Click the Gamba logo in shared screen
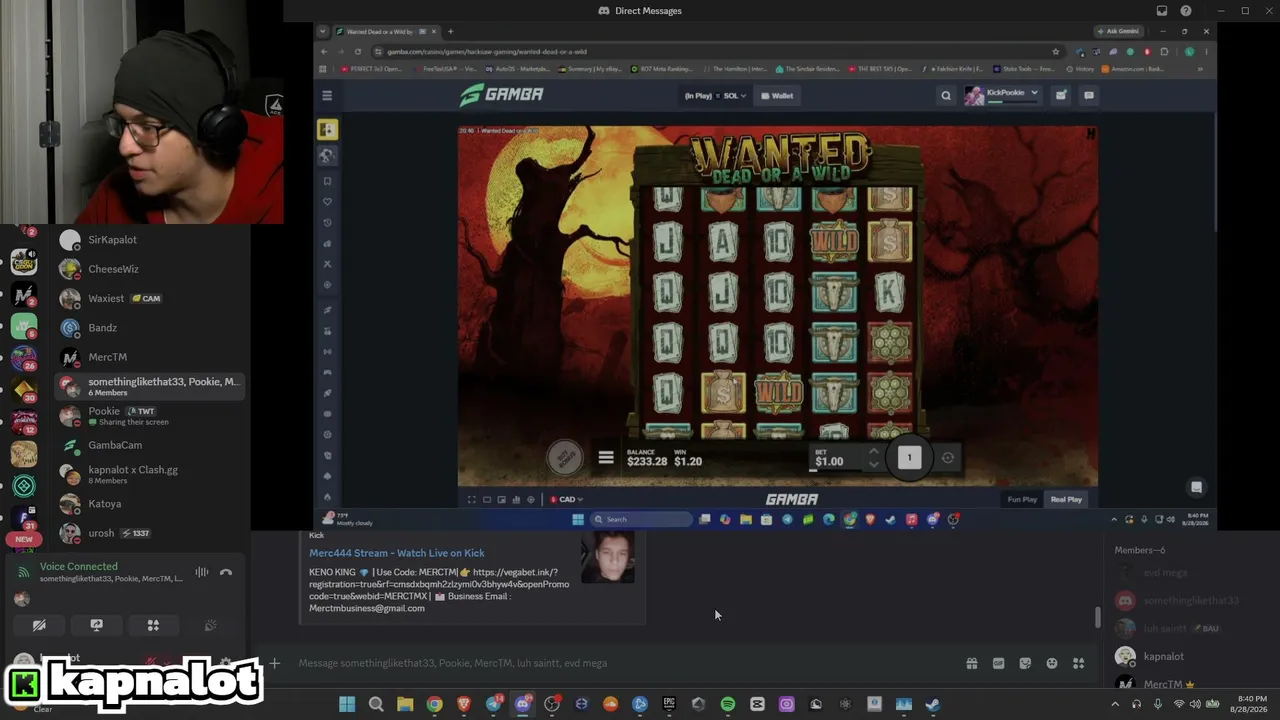The image size is (1280, 720). pyautogui.click(x=502, y=95)
